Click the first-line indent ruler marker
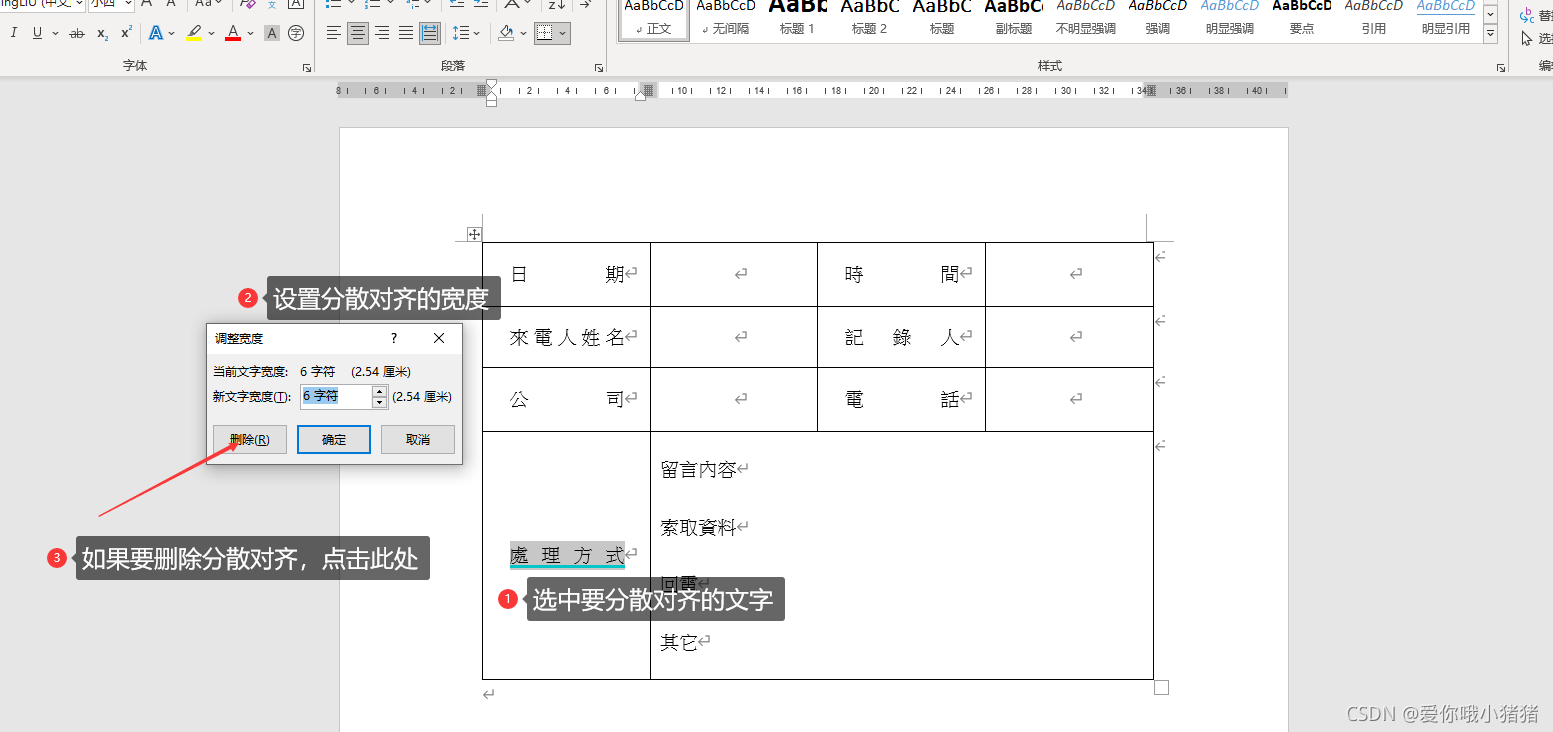The image size is (1553, 732). [491, 84]
